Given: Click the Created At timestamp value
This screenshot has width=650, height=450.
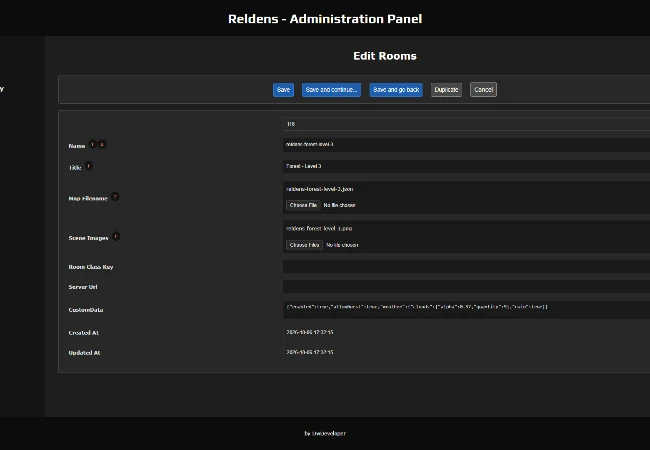Looking at the screenshot, I should coord(310,332).
